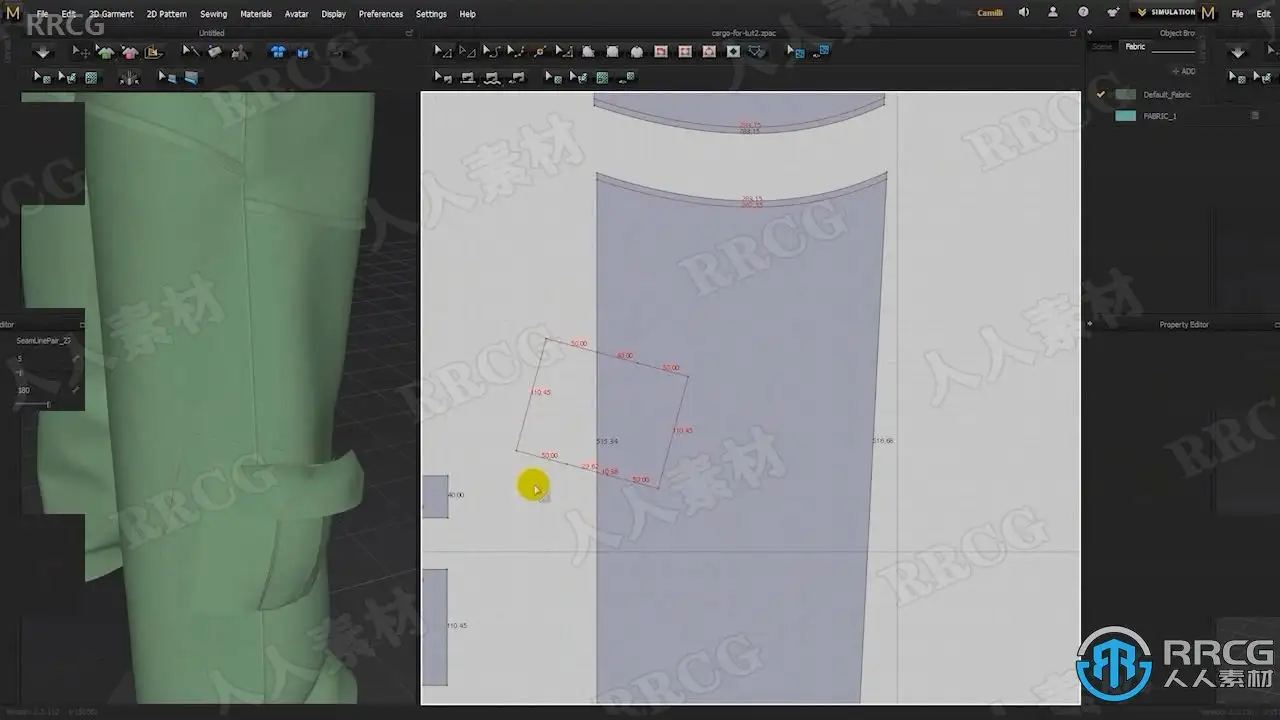
Task: Select the FABRIC_1 teal color swatch
Action: [x=1126, y=116]
